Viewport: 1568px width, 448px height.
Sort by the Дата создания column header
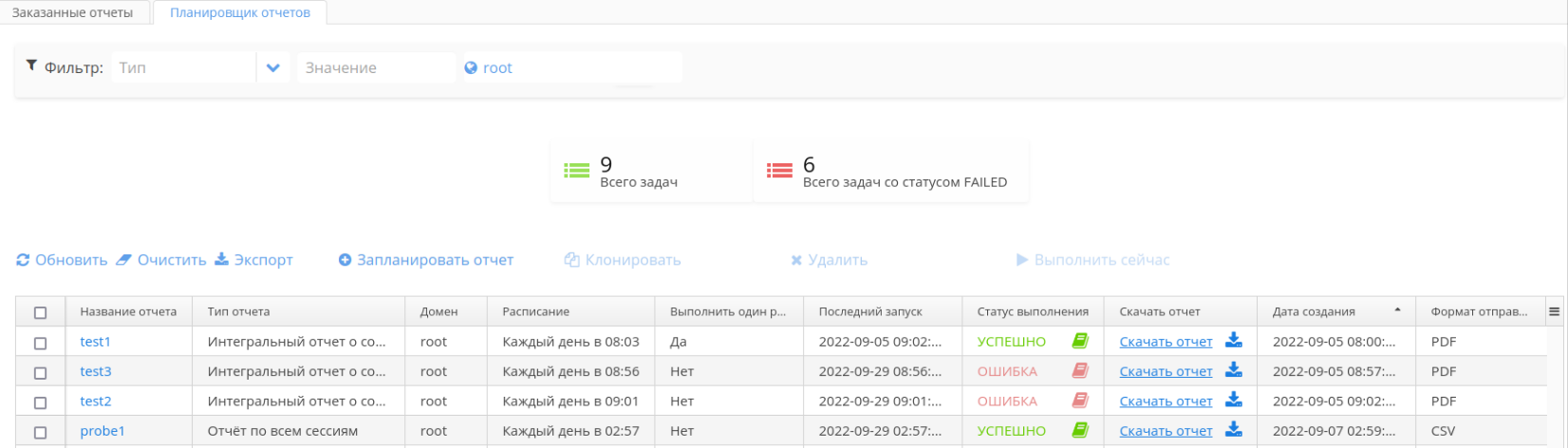[x=1315, y=311]
